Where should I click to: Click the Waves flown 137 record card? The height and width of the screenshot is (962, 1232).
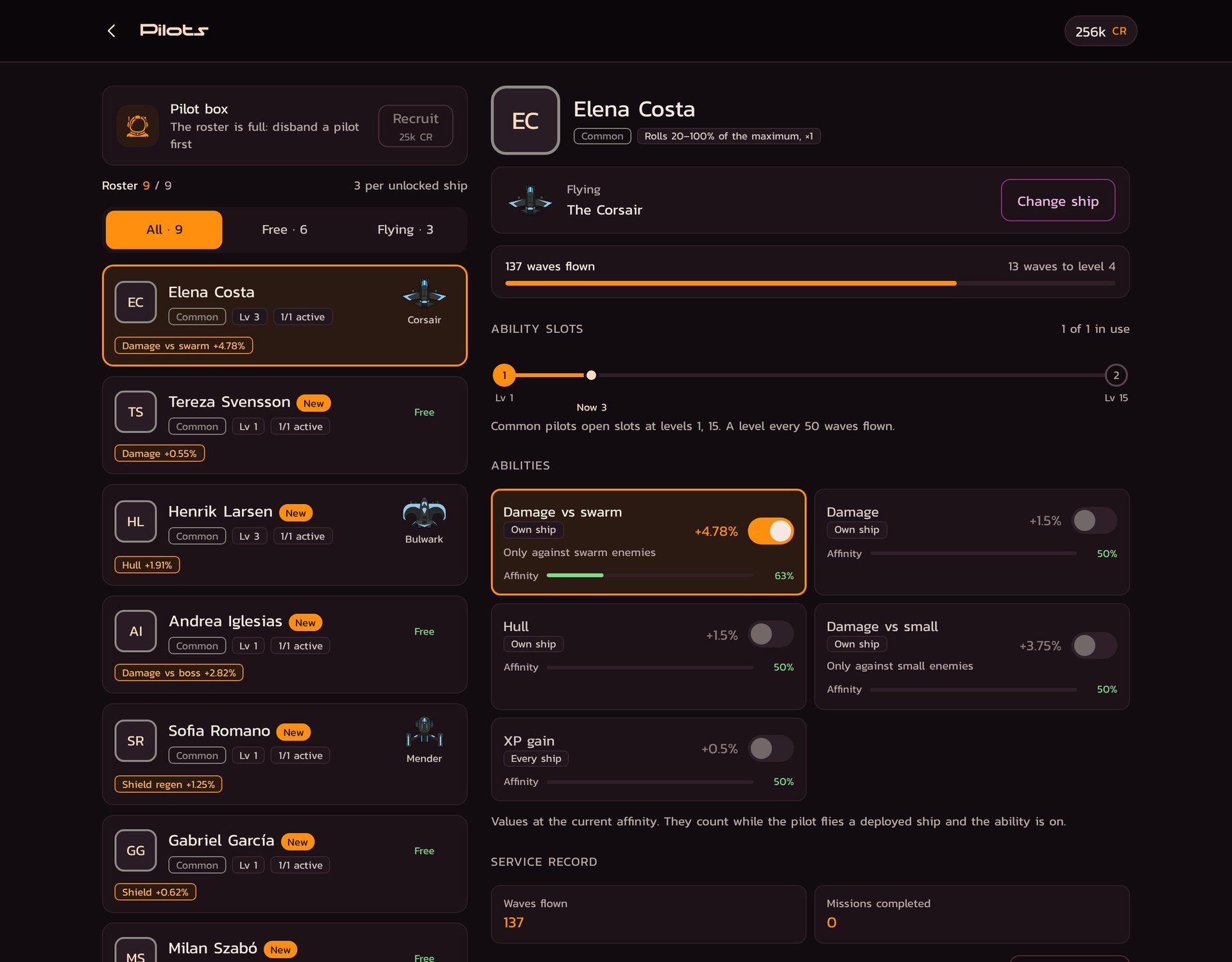(x=648, y=914)
